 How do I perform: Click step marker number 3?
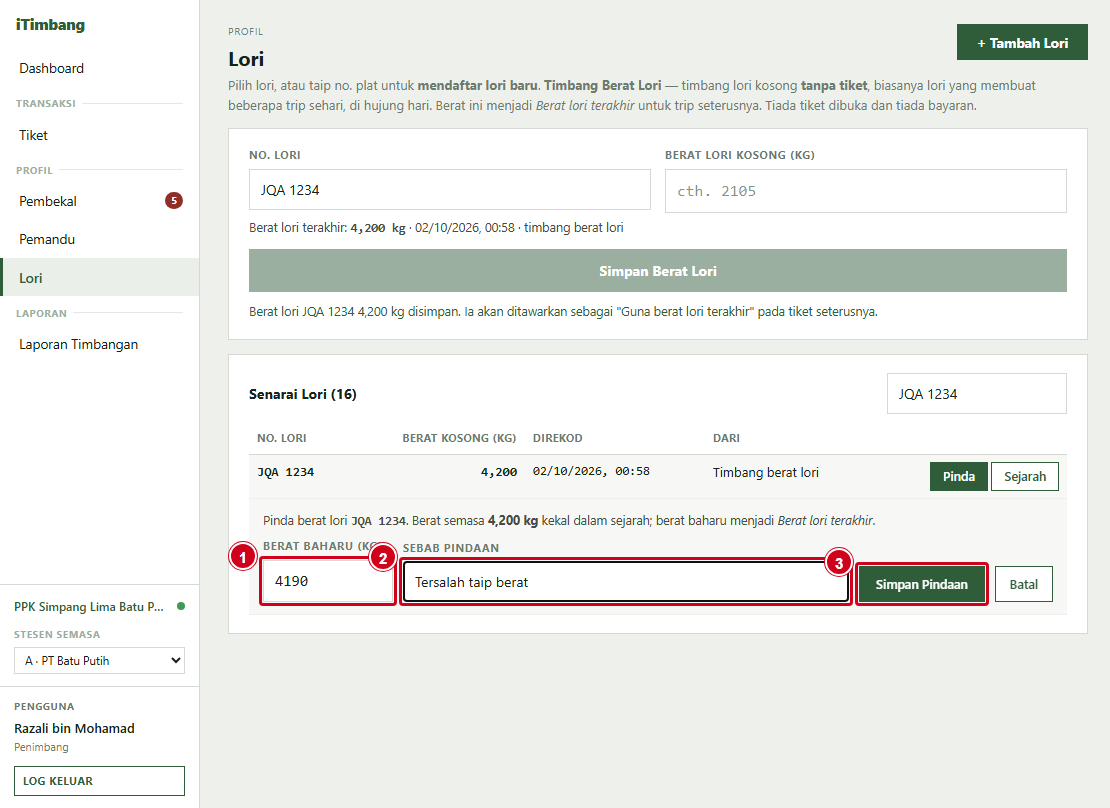839,563
